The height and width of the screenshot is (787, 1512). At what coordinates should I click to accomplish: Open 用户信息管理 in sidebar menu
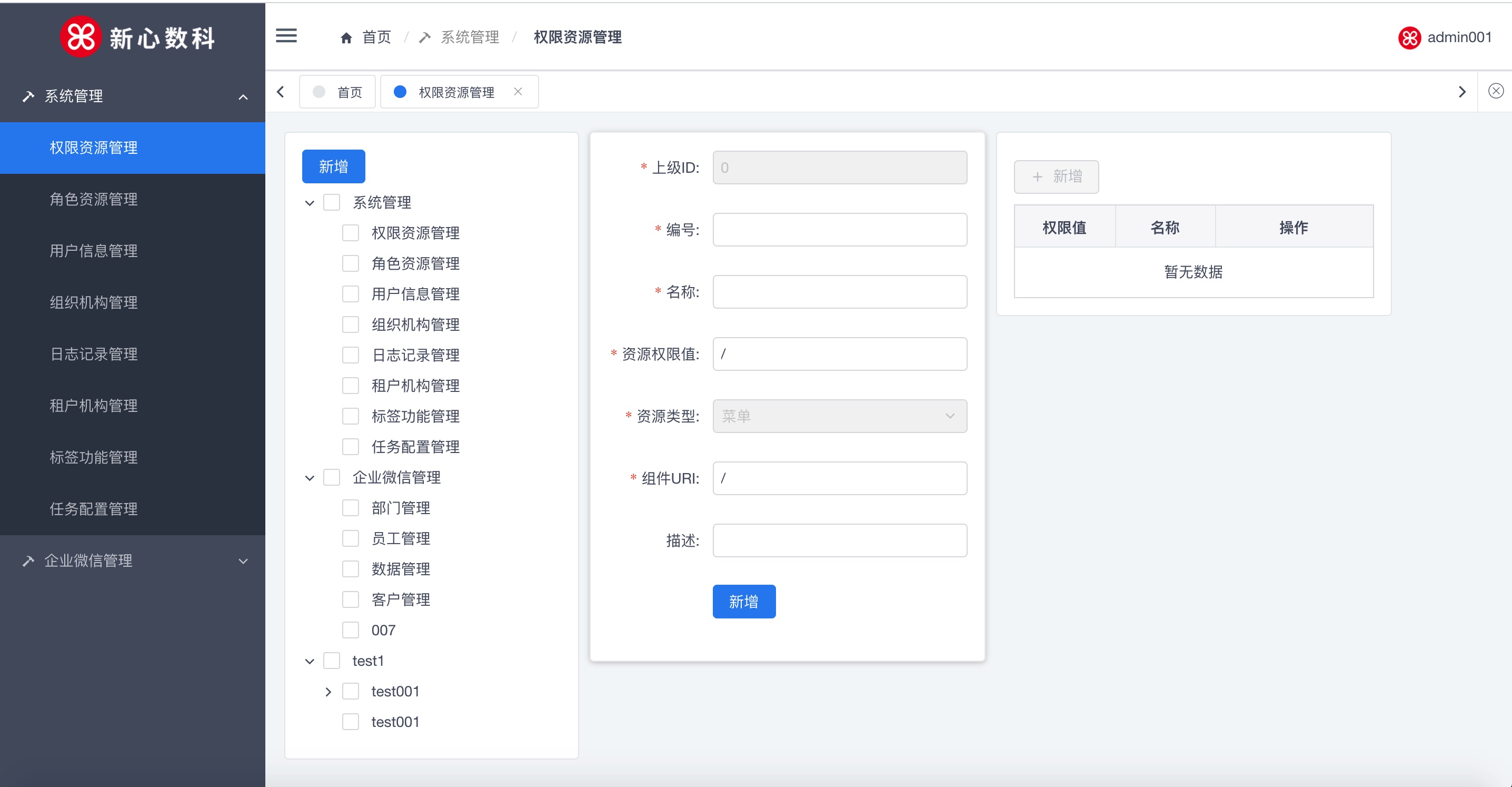coord(94,251)
